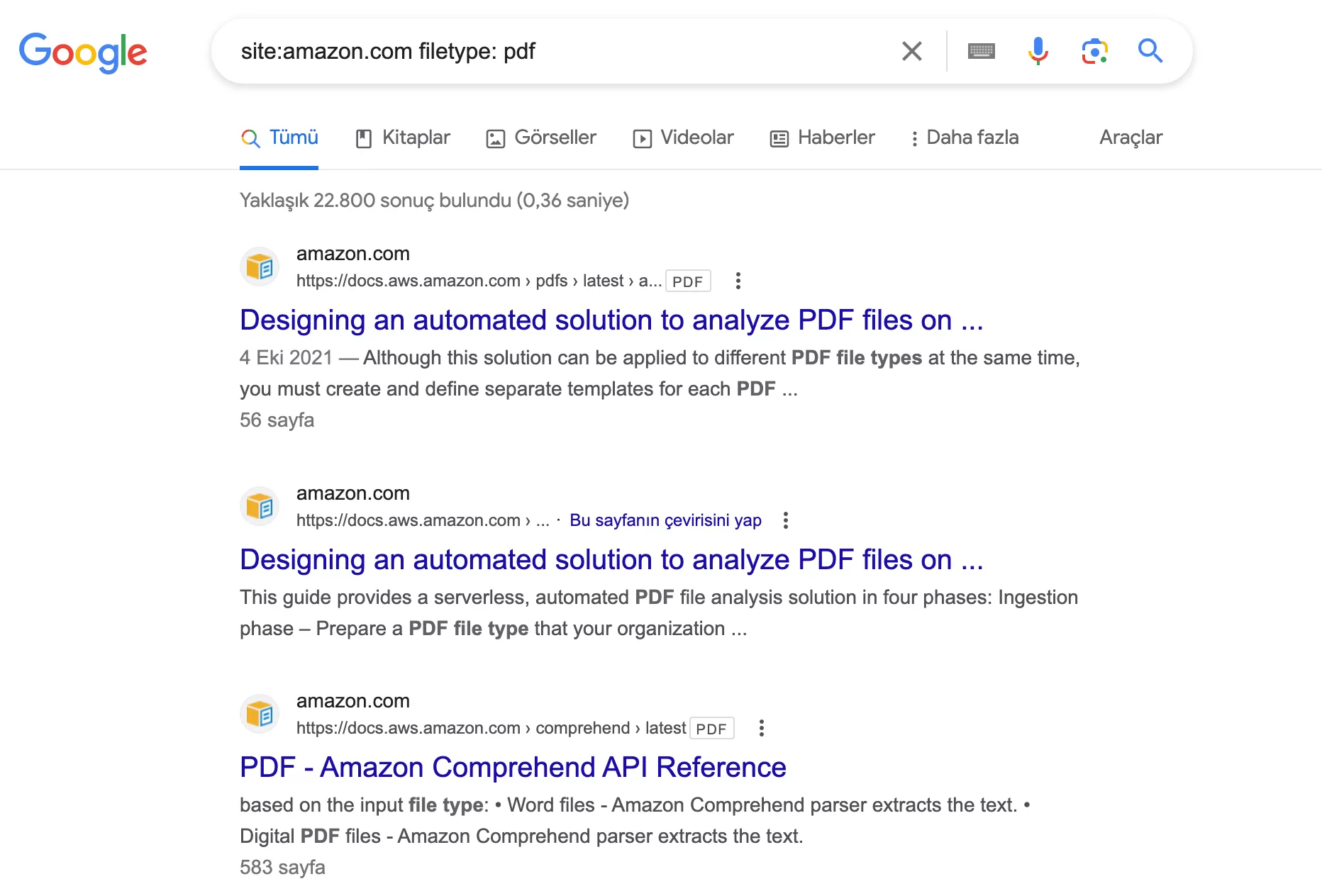1322x896 pixels.
Task: Click the 'Yaklaşık 22.800 sonuç bulundu' stats text
Action: tap(434, 201)
